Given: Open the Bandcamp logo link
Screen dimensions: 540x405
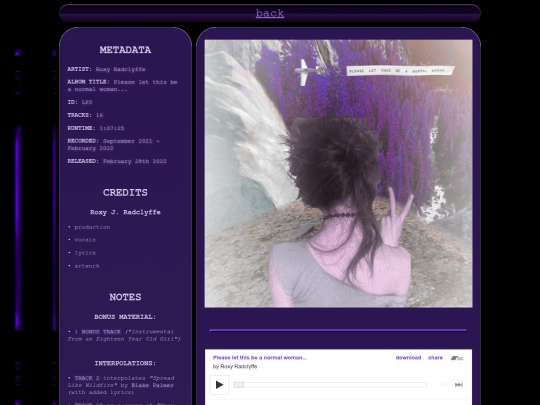Looking at the screenshot, I should pos(457,358).
